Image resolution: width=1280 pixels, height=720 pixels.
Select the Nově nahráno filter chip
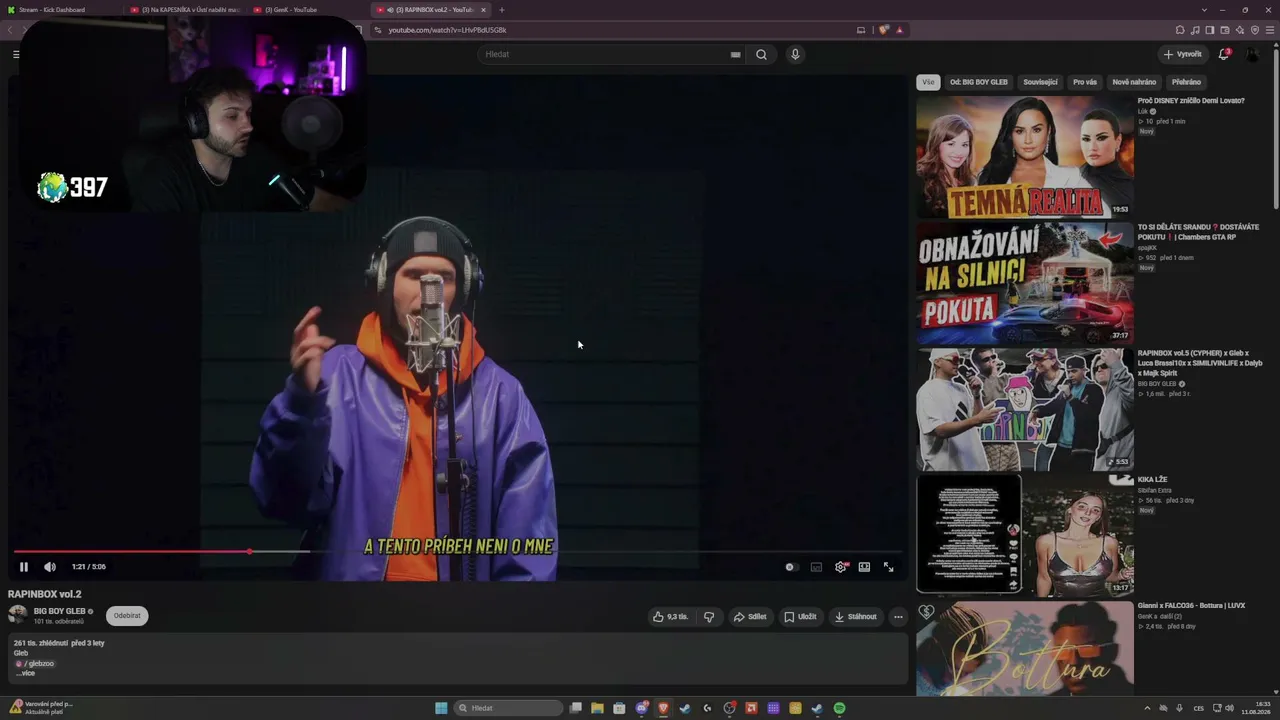1134,82
